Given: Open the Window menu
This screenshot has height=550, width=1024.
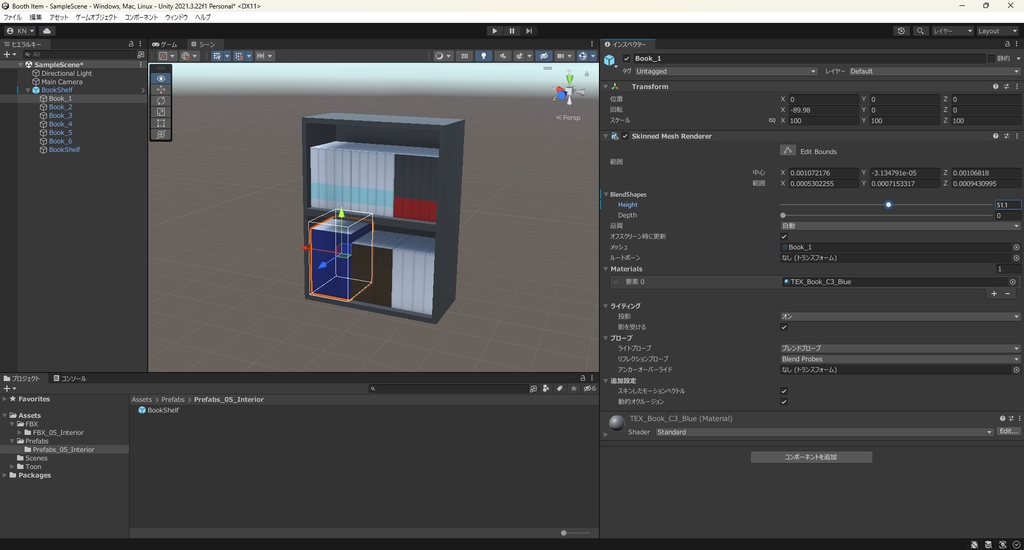Looking at the screenshot, I should (176, 17).
